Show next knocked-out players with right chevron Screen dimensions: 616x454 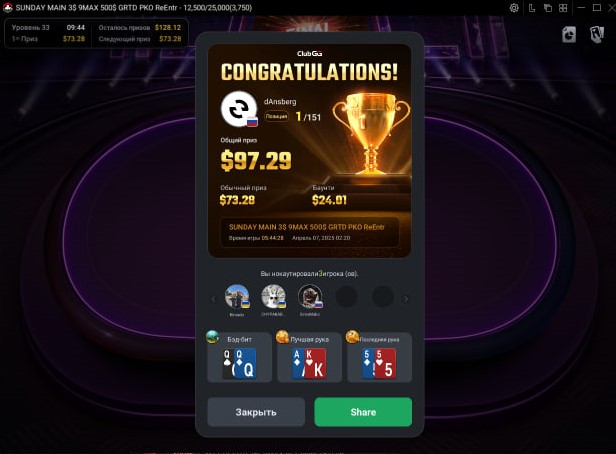point(406,299)
